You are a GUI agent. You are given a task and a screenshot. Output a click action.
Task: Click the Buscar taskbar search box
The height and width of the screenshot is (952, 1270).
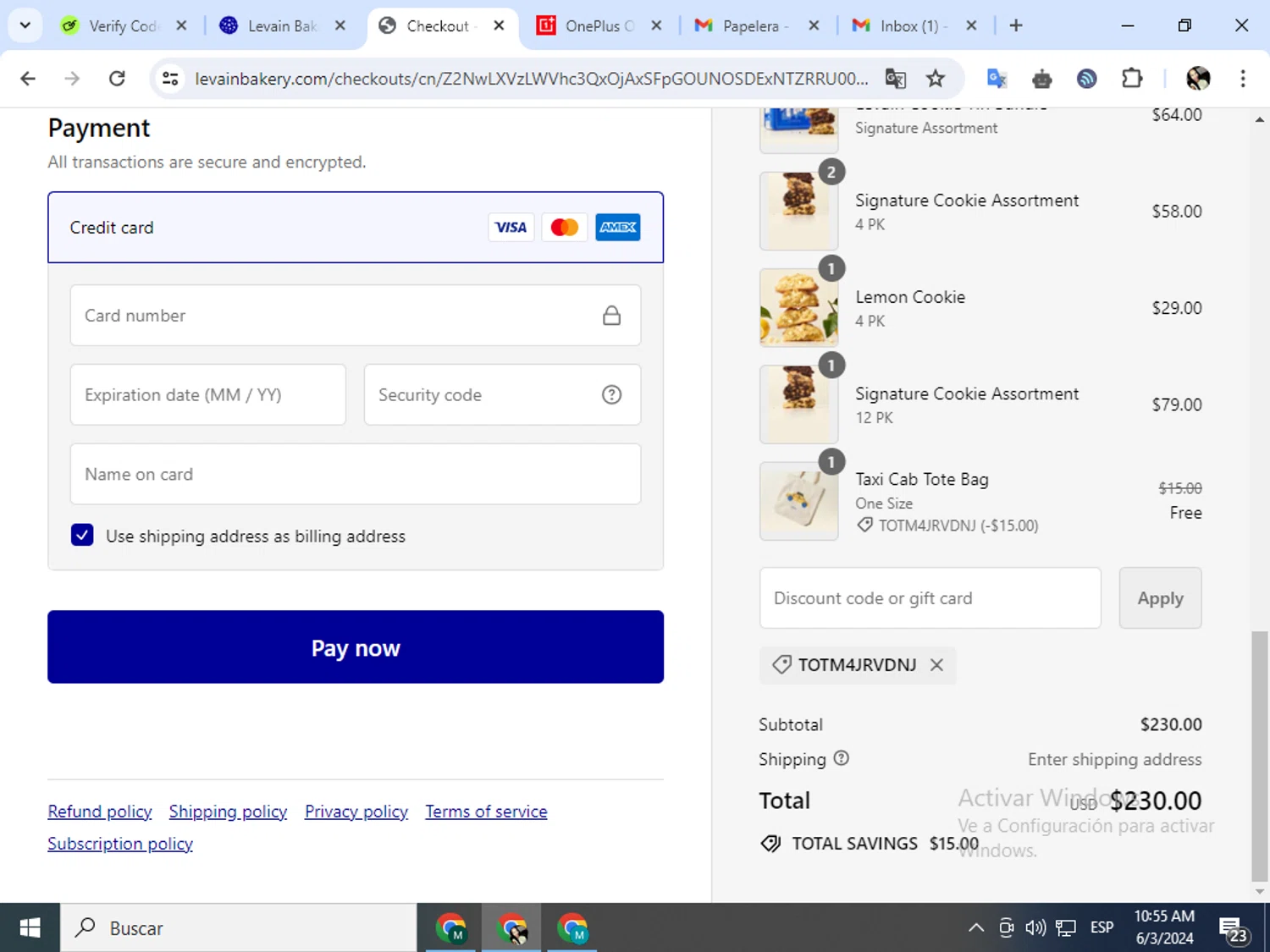[x=238, y=928]
